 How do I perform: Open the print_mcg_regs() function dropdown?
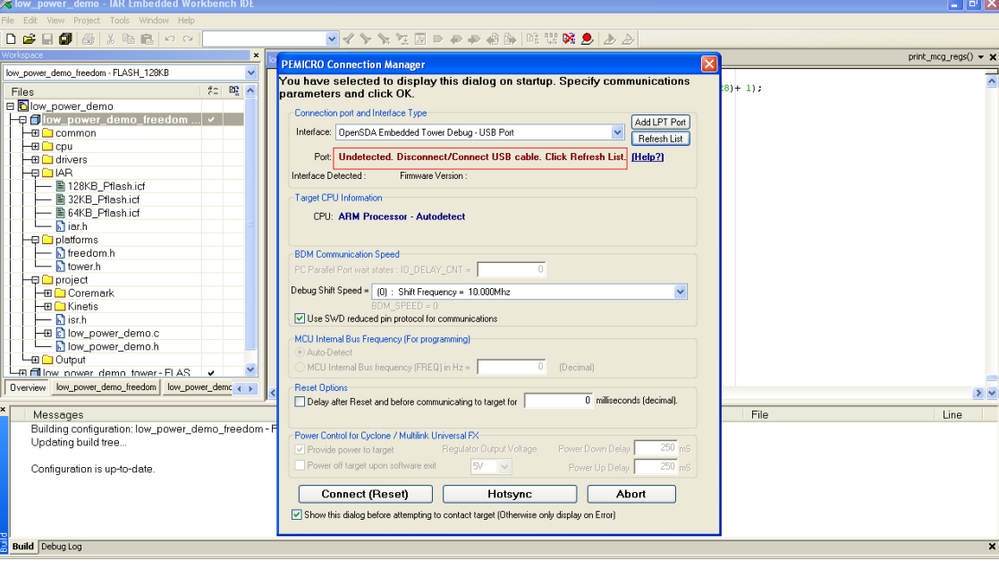[x=981, y=57]
